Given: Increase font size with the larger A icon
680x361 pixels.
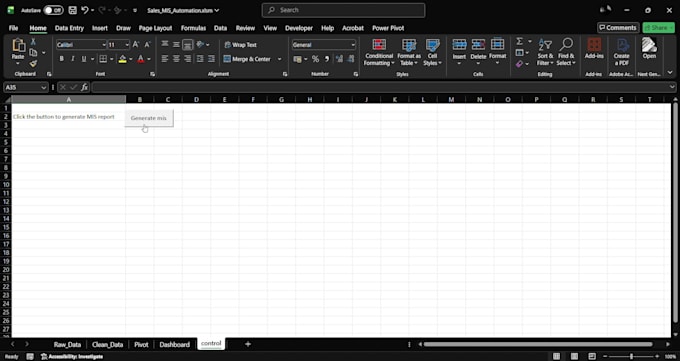Looking at the screenshot, I should pyautogui.click(x=136, y=45).
